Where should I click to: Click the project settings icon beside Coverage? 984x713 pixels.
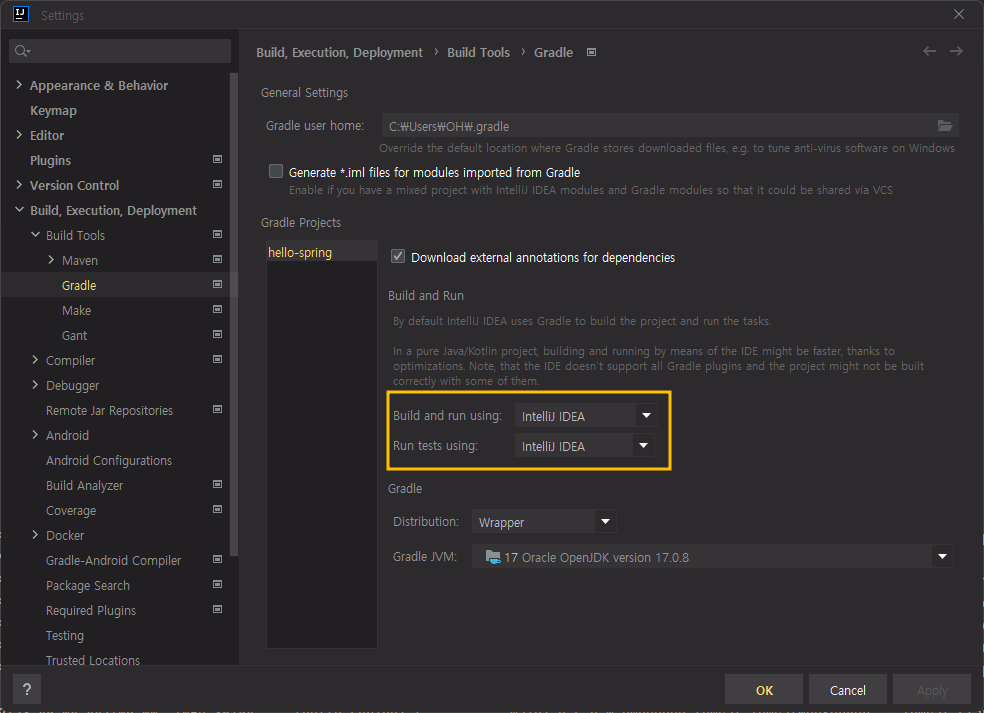pyautogui.click(x=217, y=510)
